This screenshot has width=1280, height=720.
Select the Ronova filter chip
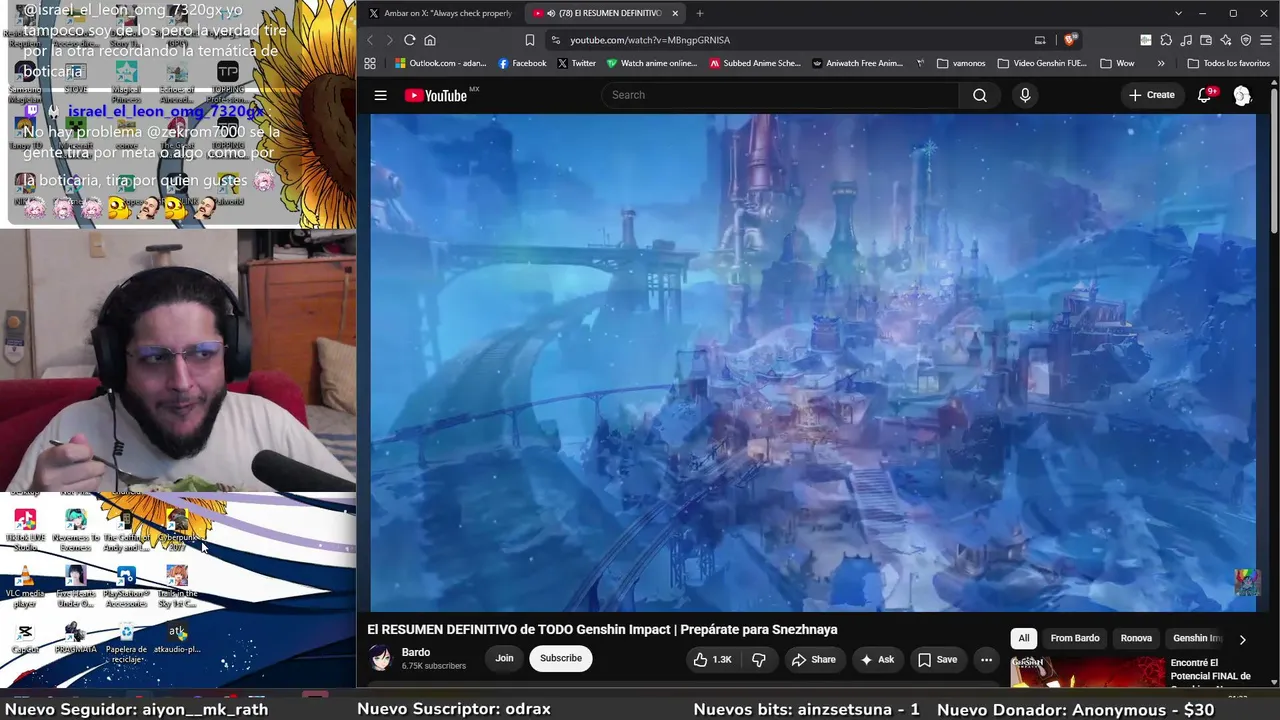[x=1136, y=638]
